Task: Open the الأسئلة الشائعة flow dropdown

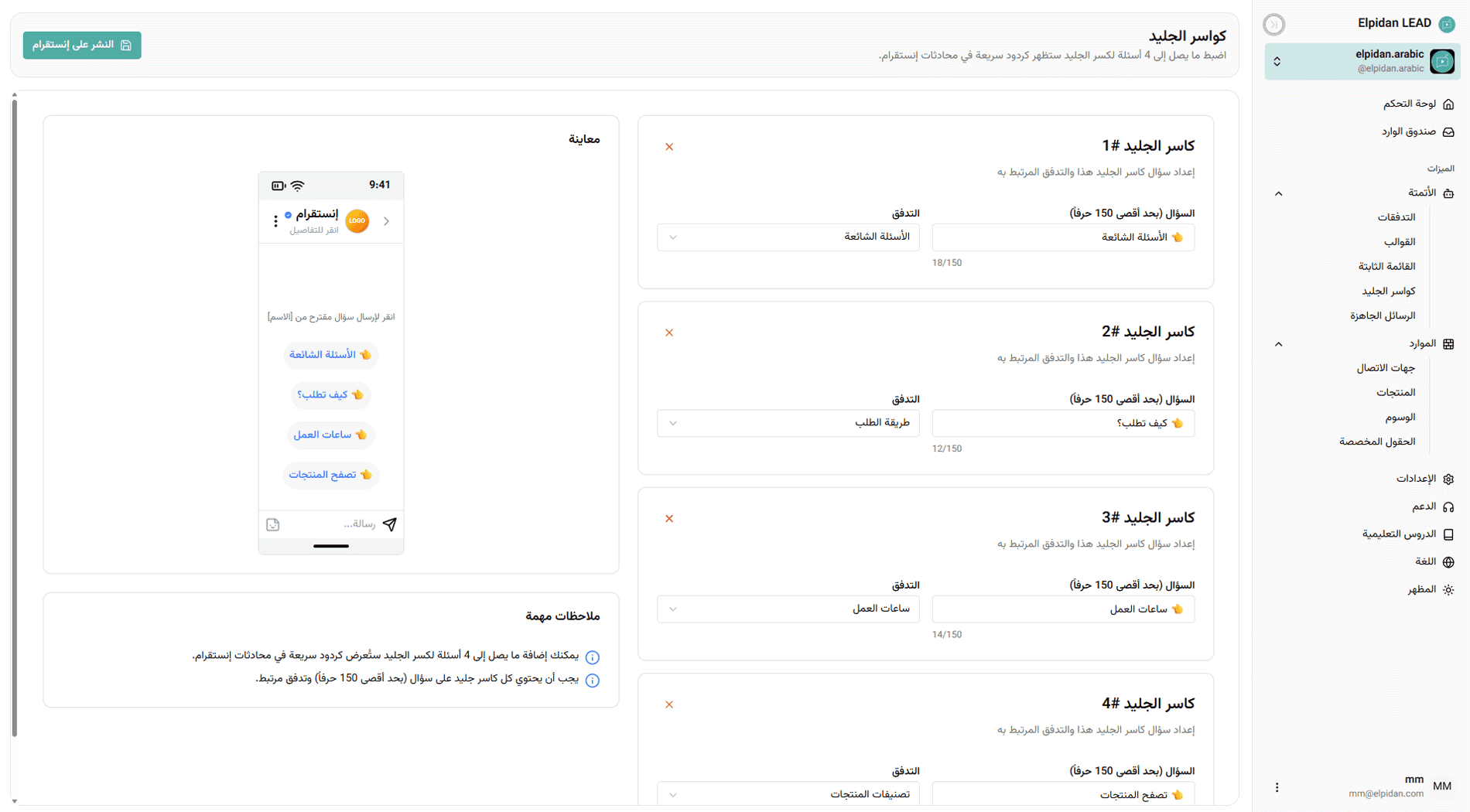Action: [788, 237]
